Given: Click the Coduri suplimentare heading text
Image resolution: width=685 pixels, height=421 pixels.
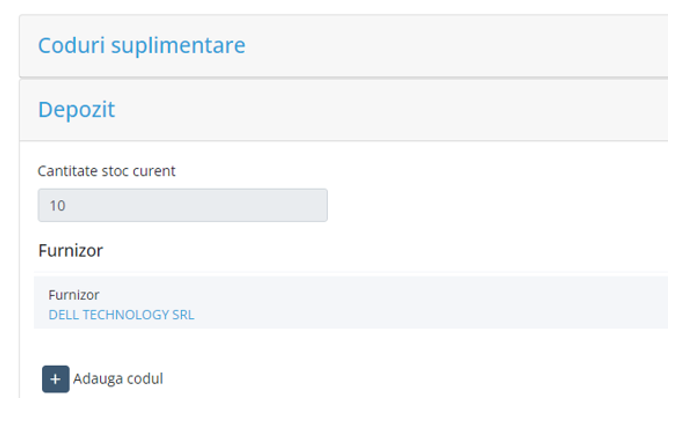Looking at the screenshot, I should (141, 46).
